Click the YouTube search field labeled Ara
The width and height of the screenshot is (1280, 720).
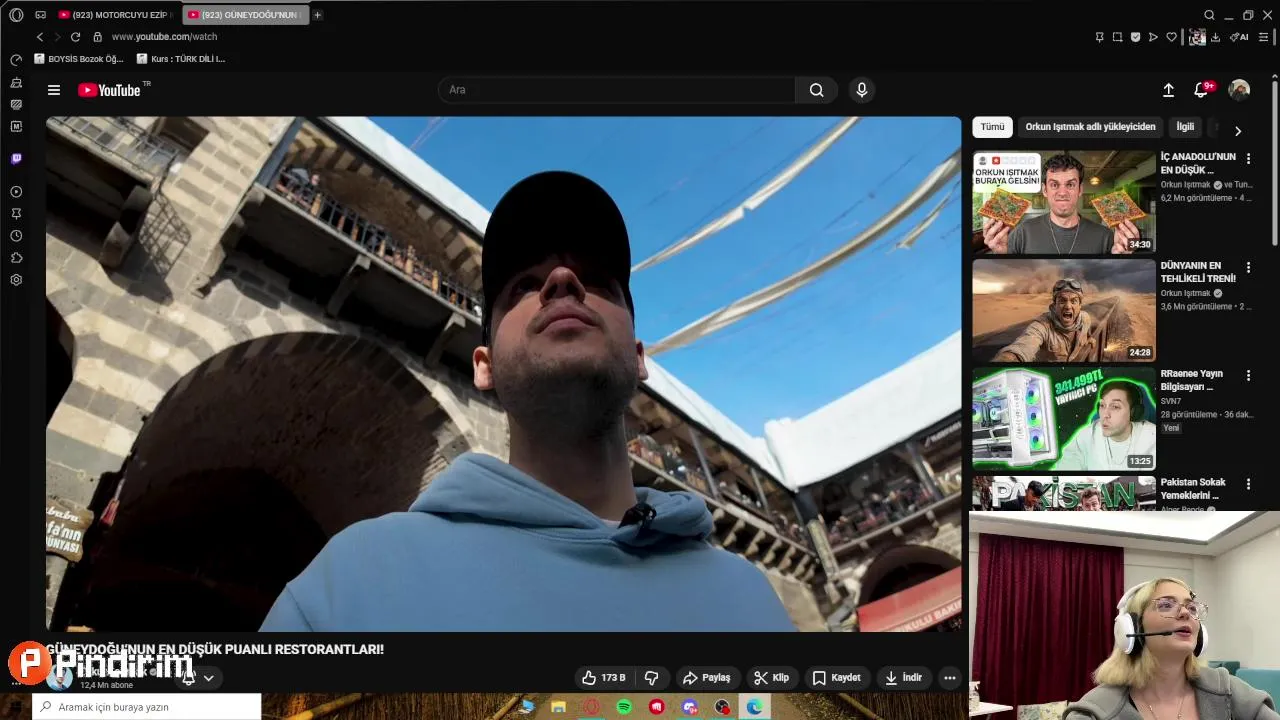pyautogui.click(x=617, y=90)
